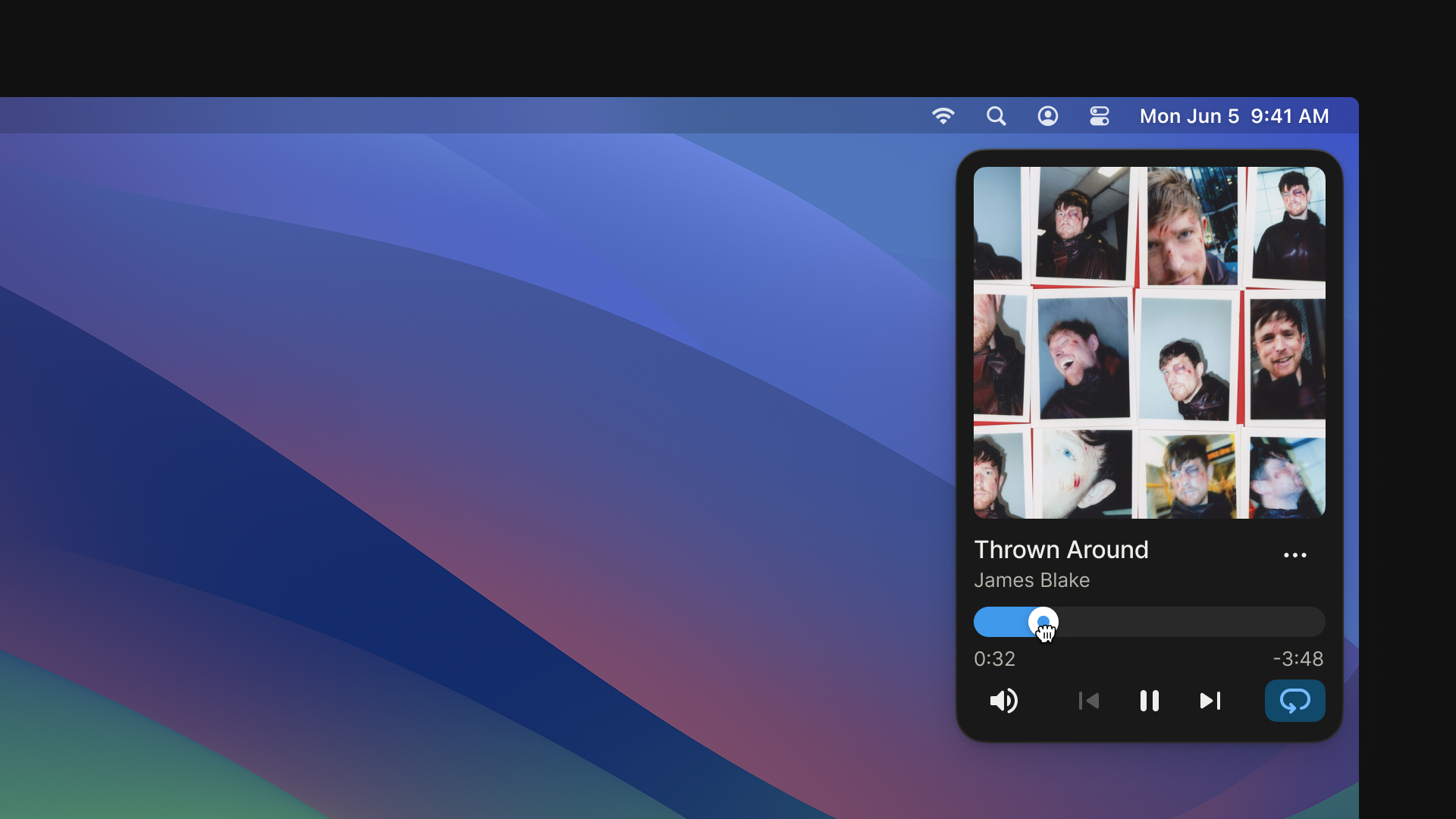Click the 9:41 AM clock text
Screen dimensions: 1456x819
click(x=1289, y=116)
